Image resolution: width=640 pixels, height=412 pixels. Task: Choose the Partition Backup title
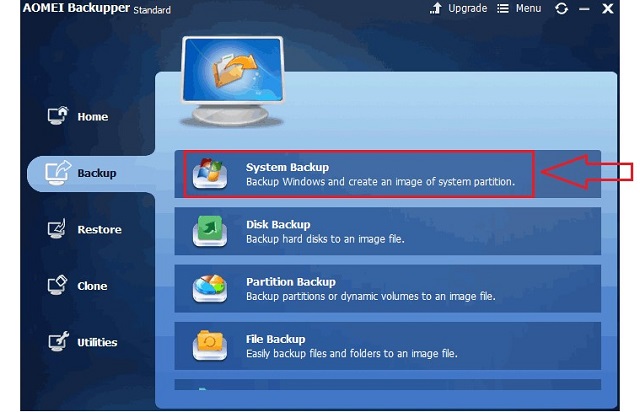[x=291, y=282]
